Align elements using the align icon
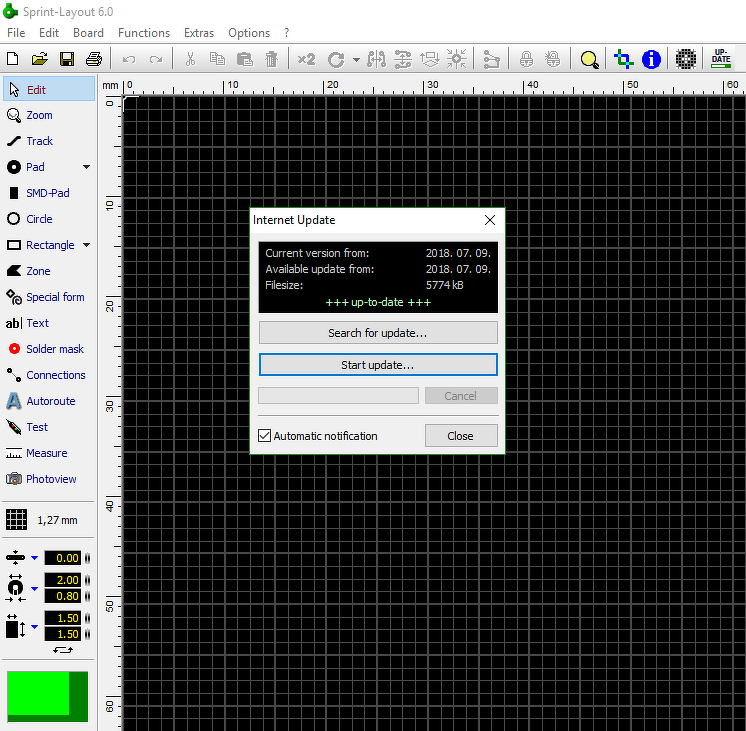 pyautogui.click(x=403, y=59)
